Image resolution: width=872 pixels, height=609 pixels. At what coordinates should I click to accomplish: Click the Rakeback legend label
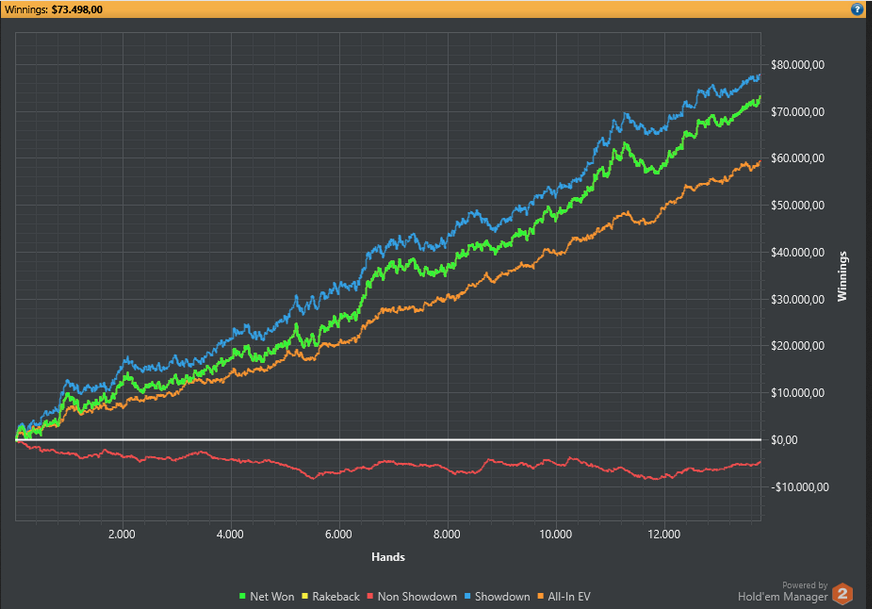pos(336,596)
